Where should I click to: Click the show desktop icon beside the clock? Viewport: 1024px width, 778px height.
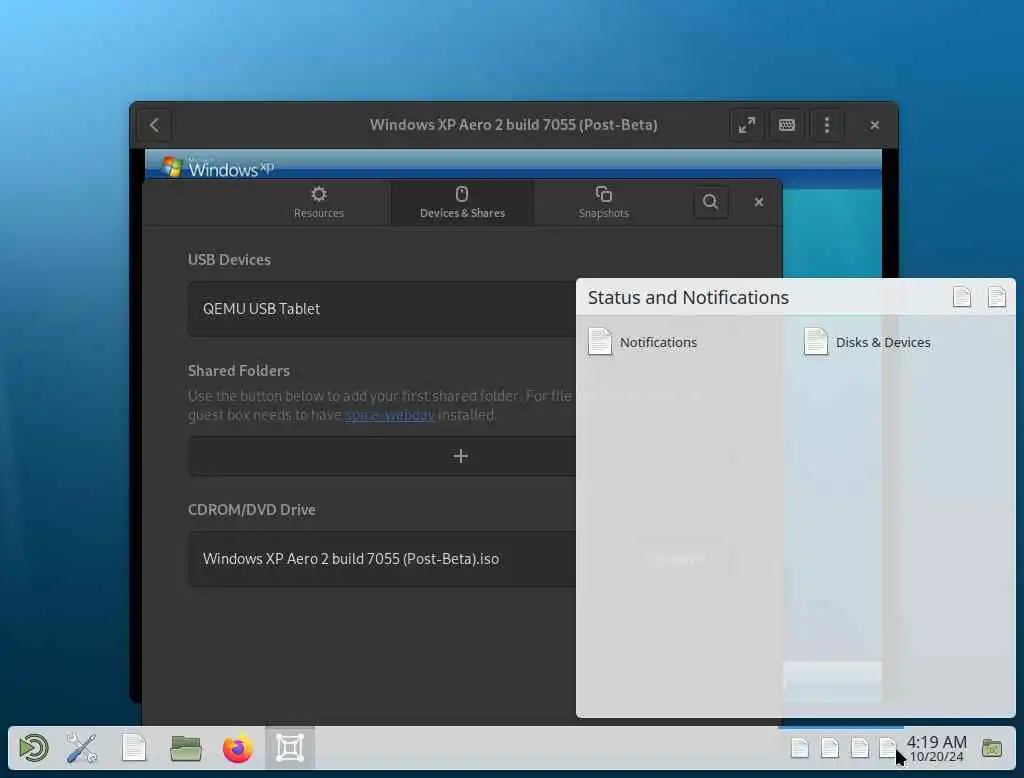point(992,749)
